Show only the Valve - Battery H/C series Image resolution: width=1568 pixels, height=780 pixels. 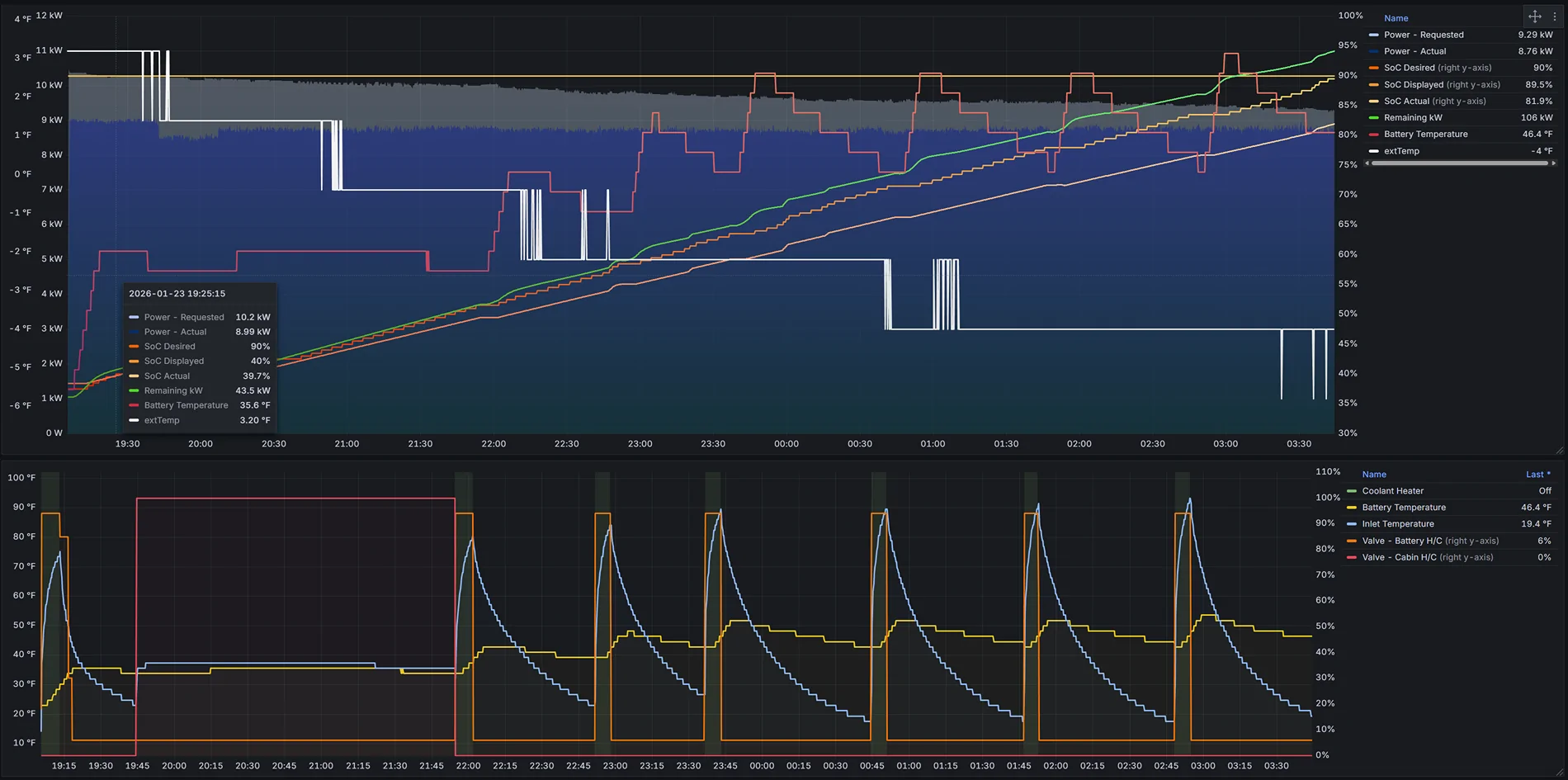click(1402, 541)
